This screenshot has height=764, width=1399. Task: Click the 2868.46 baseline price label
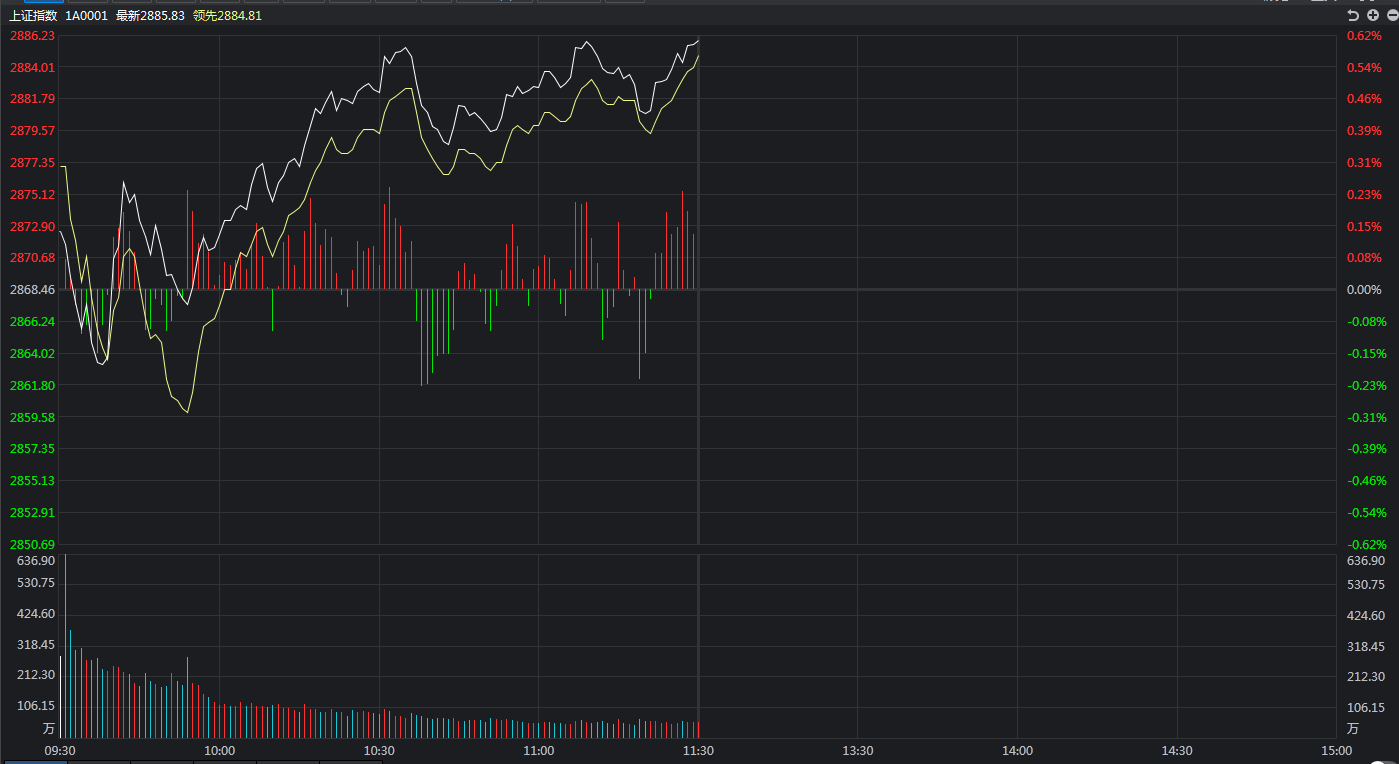[x=32, y=290]
